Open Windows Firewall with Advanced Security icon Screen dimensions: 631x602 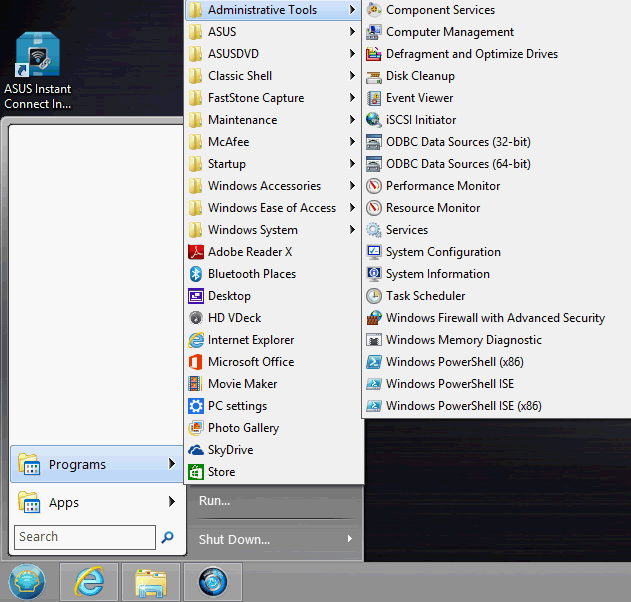[374, 318]
